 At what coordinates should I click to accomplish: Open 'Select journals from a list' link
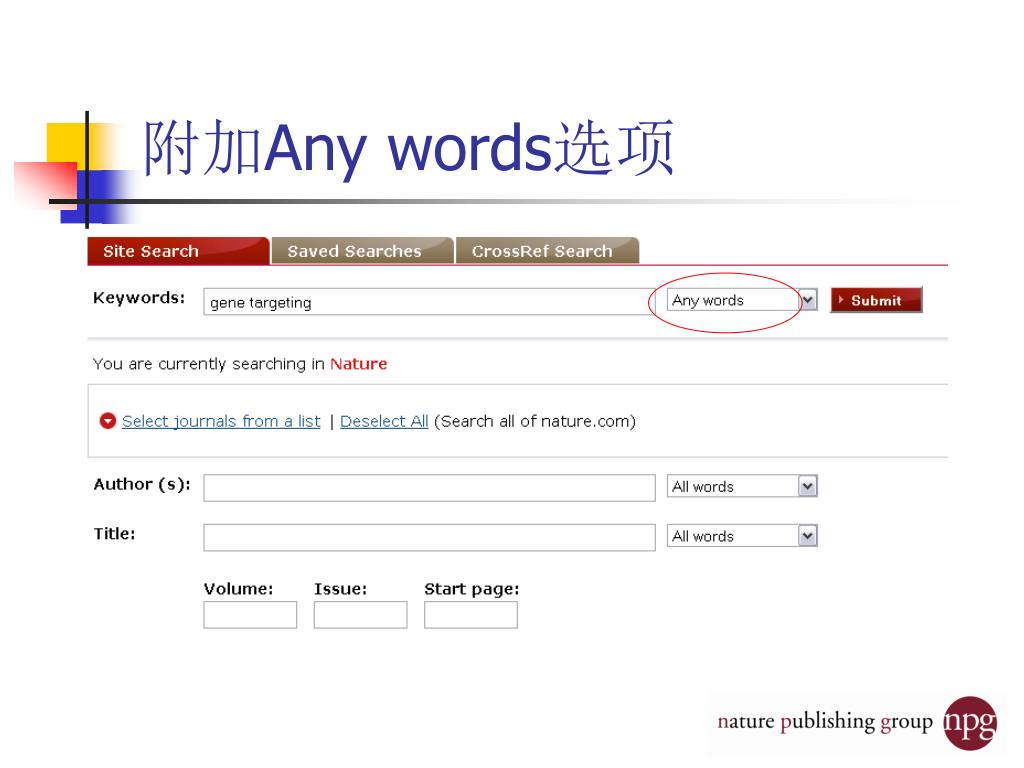[221, 422]
